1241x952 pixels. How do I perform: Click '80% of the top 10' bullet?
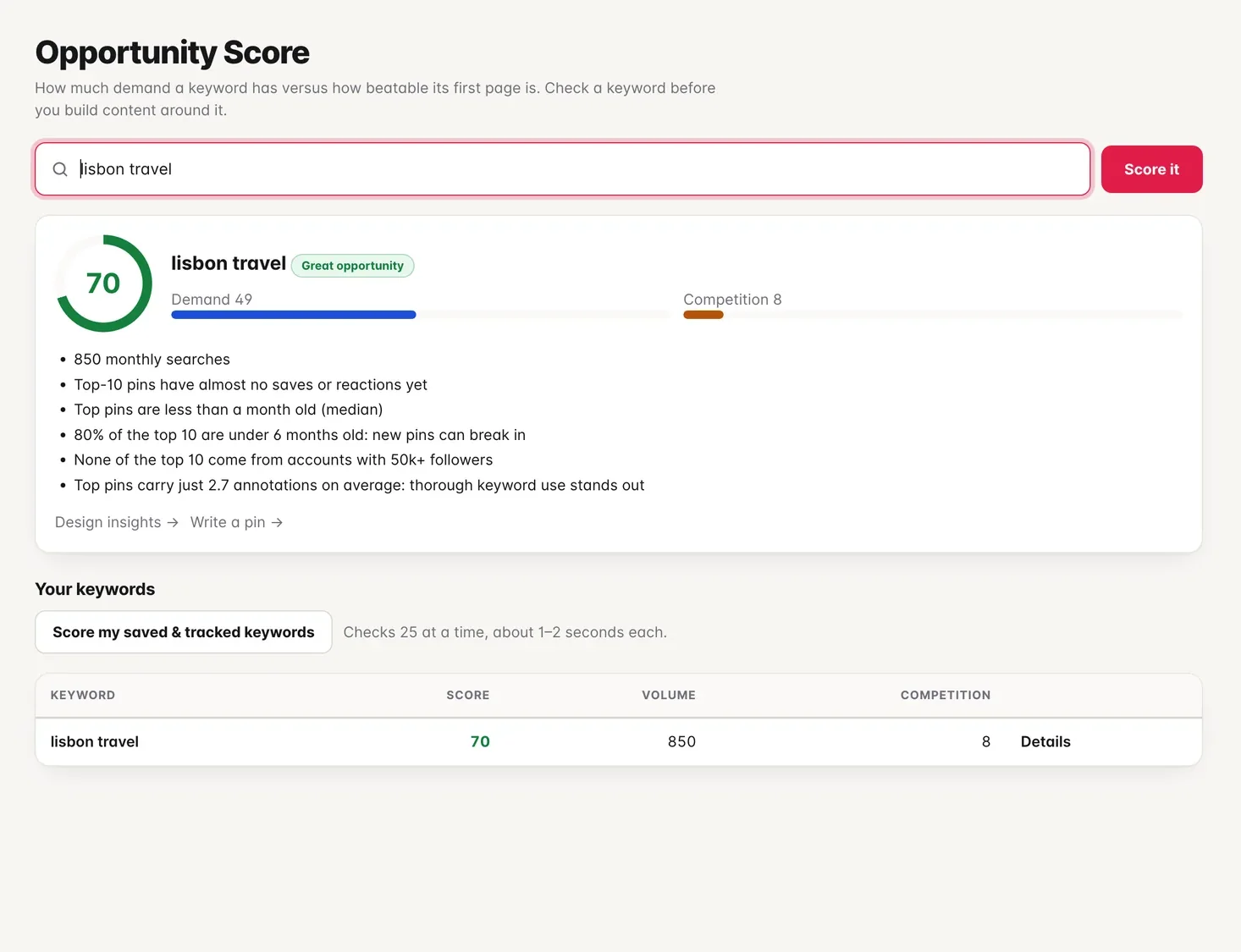click(x=300, y=435)
